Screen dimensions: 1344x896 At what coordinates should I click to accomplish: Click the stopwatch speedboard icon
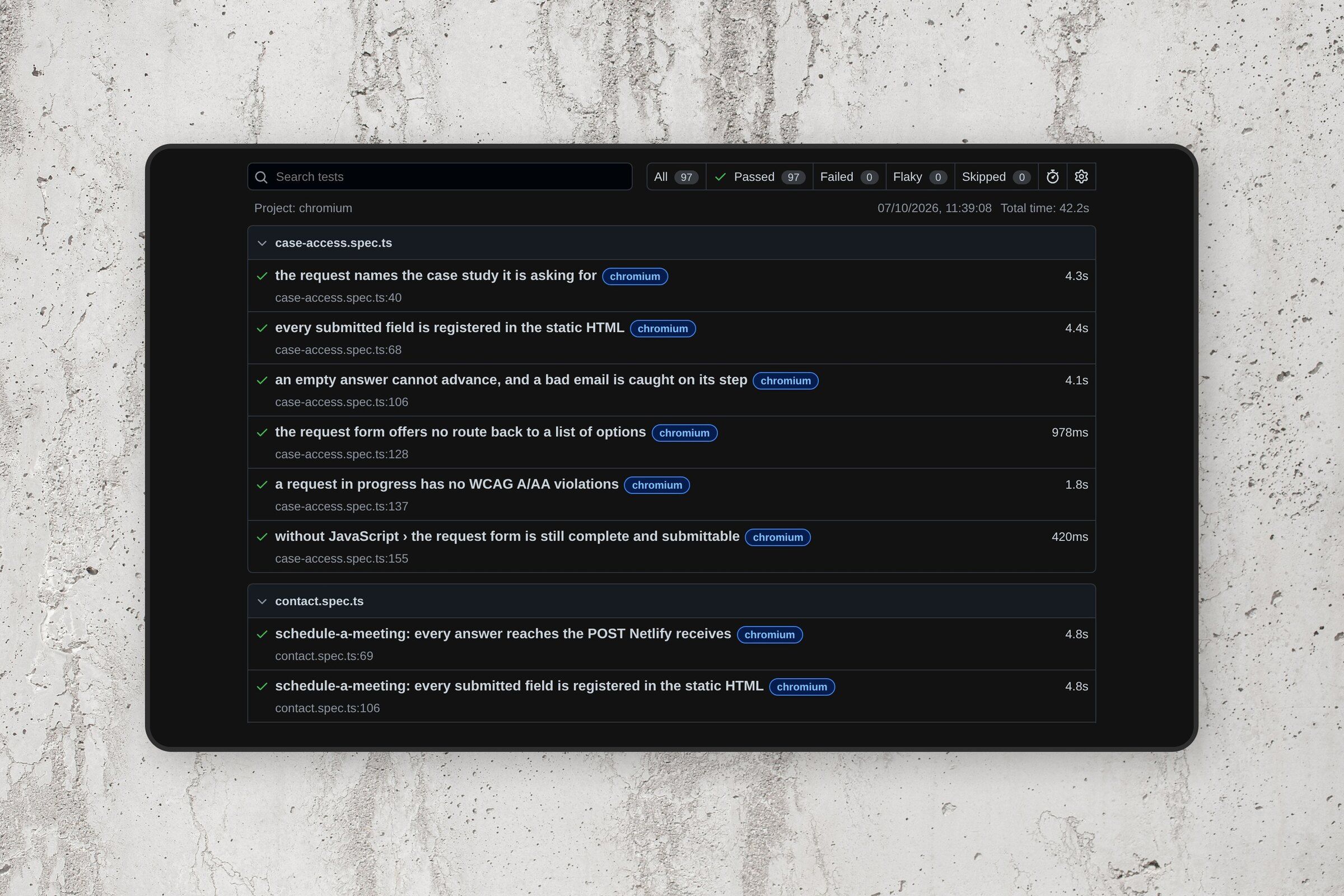(1052, 176)
